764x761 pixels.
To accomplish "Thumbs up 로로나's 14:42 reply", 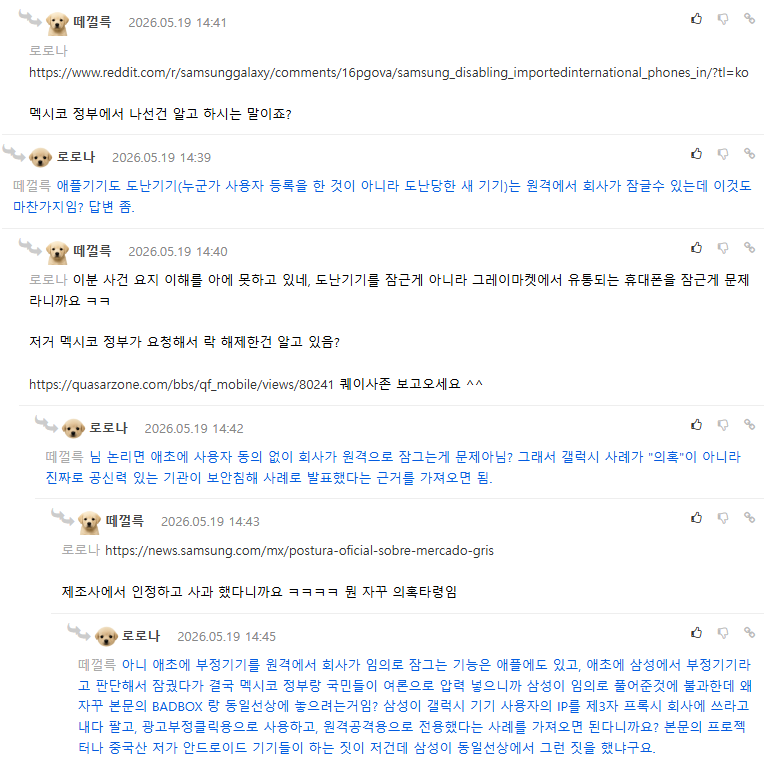I will (696, 425).
